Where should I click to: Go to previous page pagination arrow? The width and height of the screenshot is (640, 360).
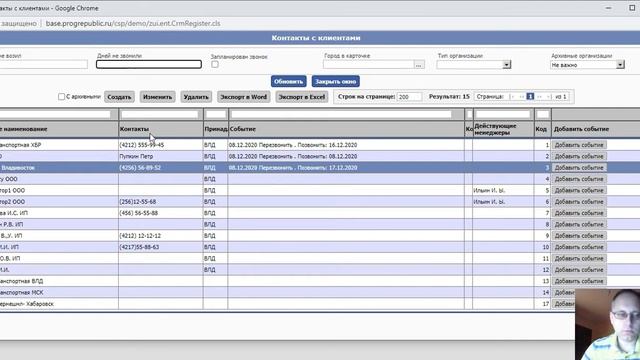pos(521,97)
